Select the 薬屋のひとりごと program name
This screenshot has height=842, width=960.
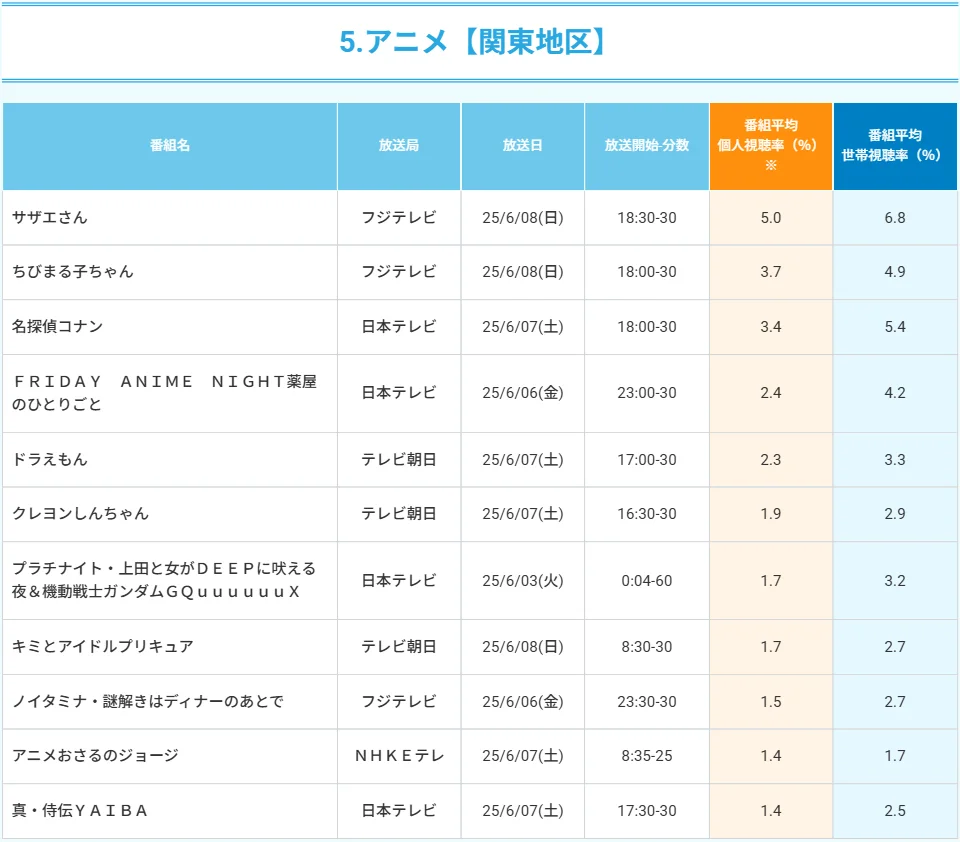coord(164,393)
